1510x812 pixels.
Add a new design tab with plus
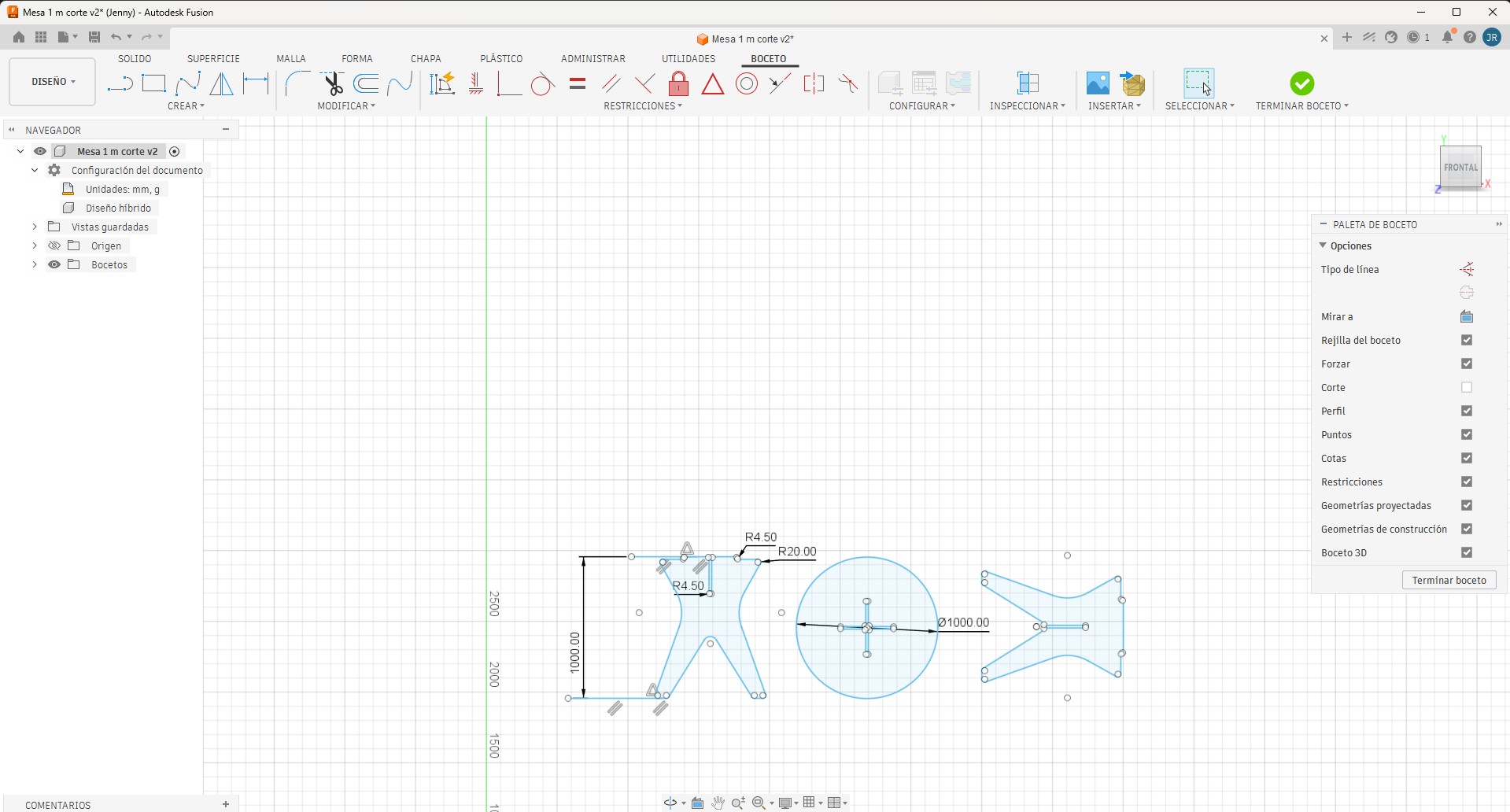1347,37
